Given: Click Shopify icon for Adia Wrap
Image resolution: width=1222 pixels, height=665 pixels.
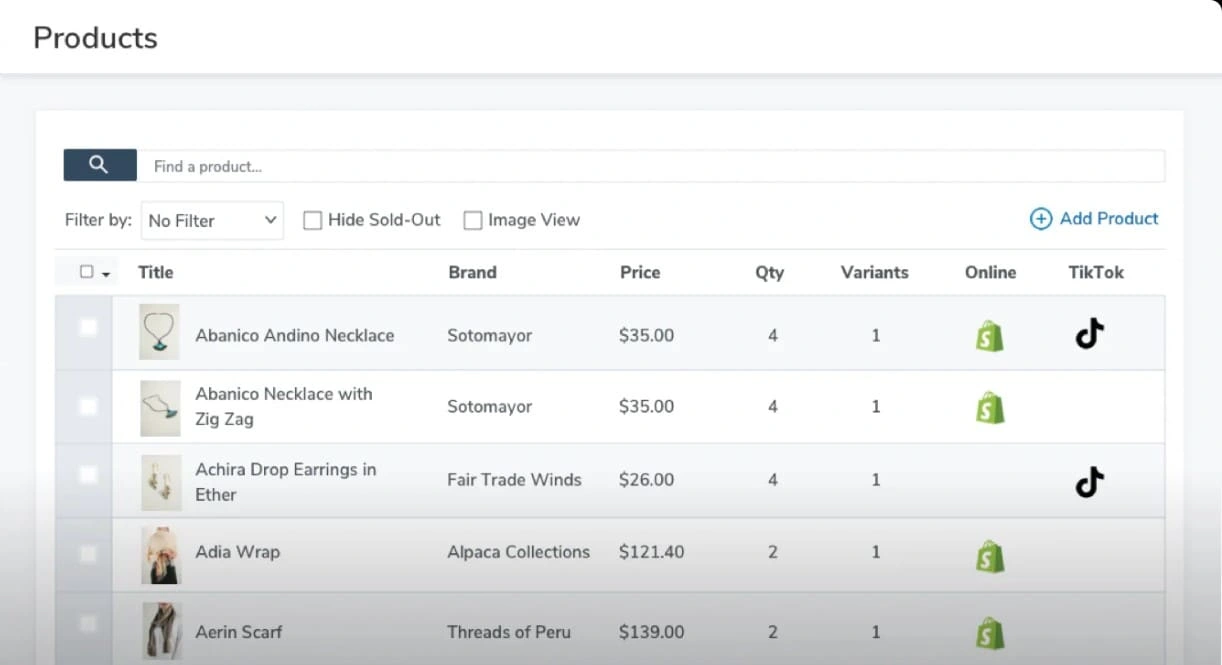Looking at the screenshot, I should (990, 556).
